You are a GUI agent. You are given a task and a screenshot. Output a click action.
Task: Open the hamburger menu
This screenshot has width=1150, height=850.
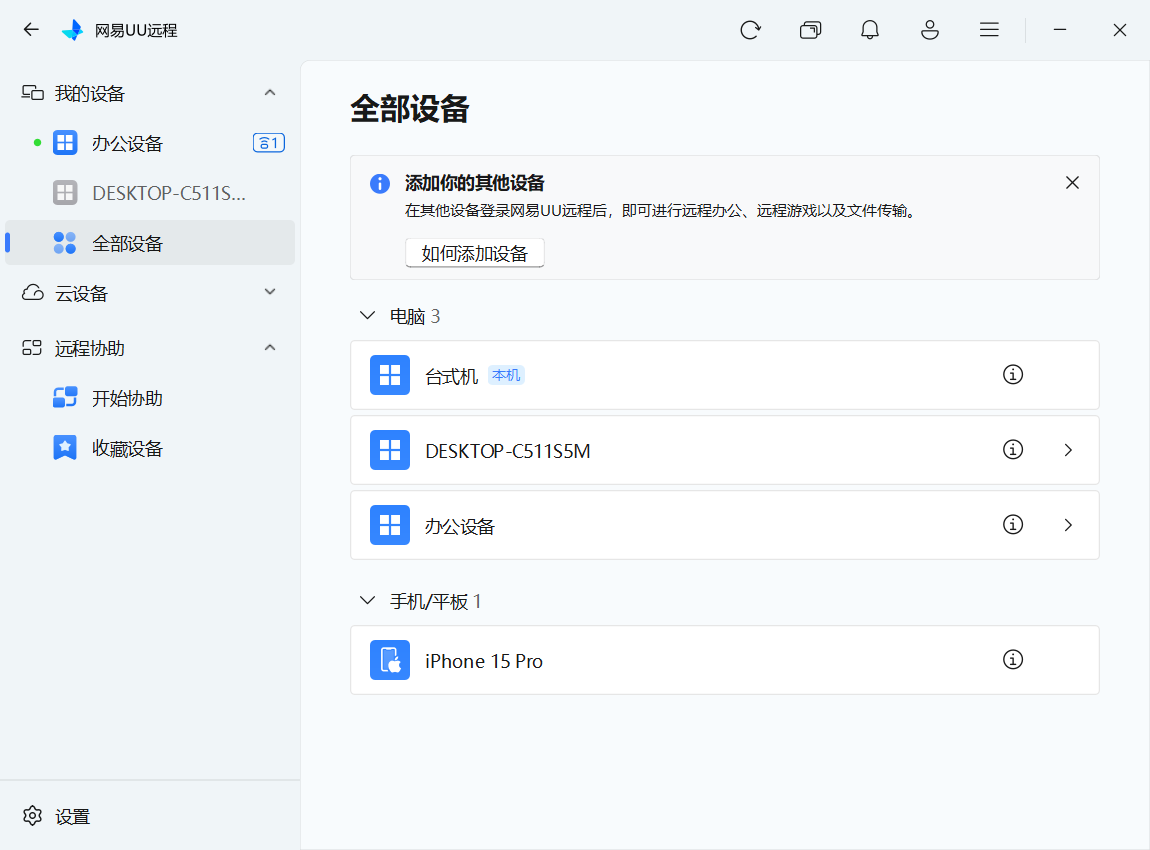[x=989, y=30]
